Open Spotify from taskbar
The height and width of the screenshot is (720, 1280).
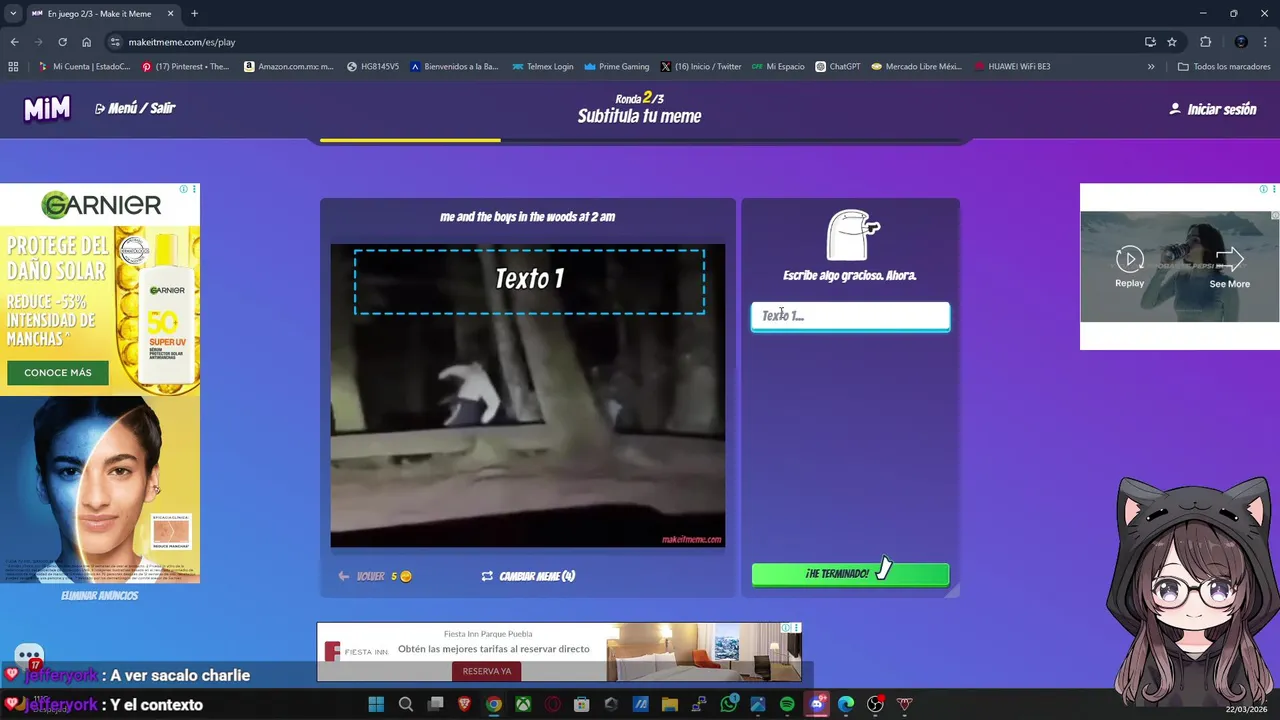787,704
